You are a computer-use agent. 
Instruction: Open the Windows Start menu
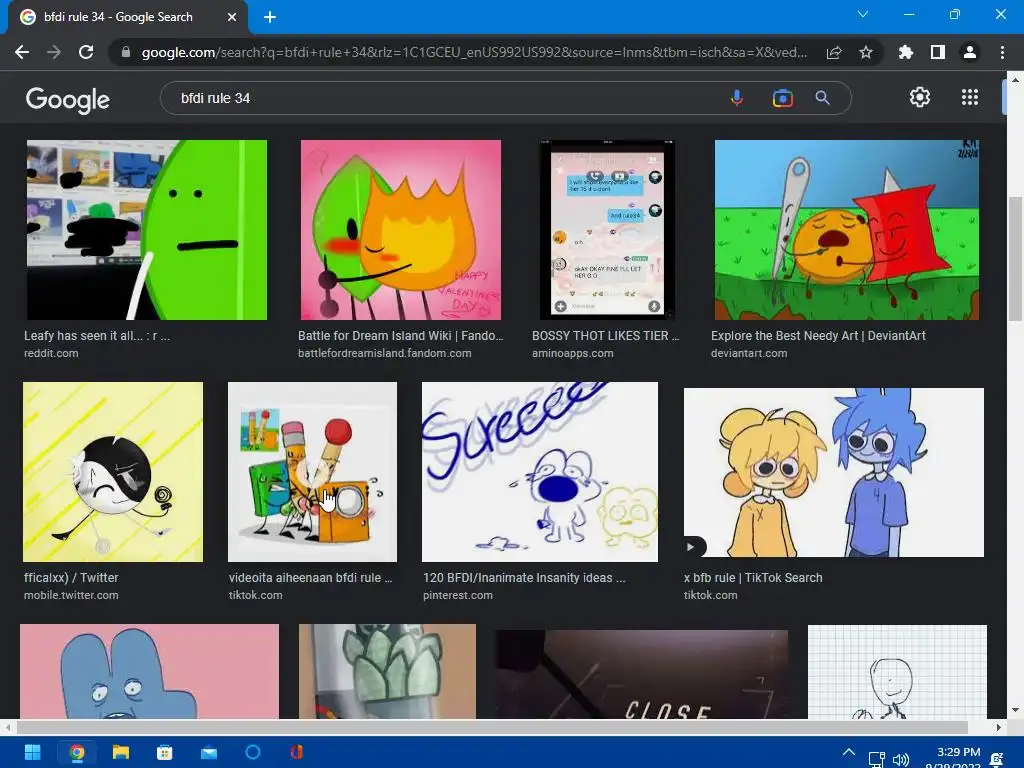pos(33,753)
